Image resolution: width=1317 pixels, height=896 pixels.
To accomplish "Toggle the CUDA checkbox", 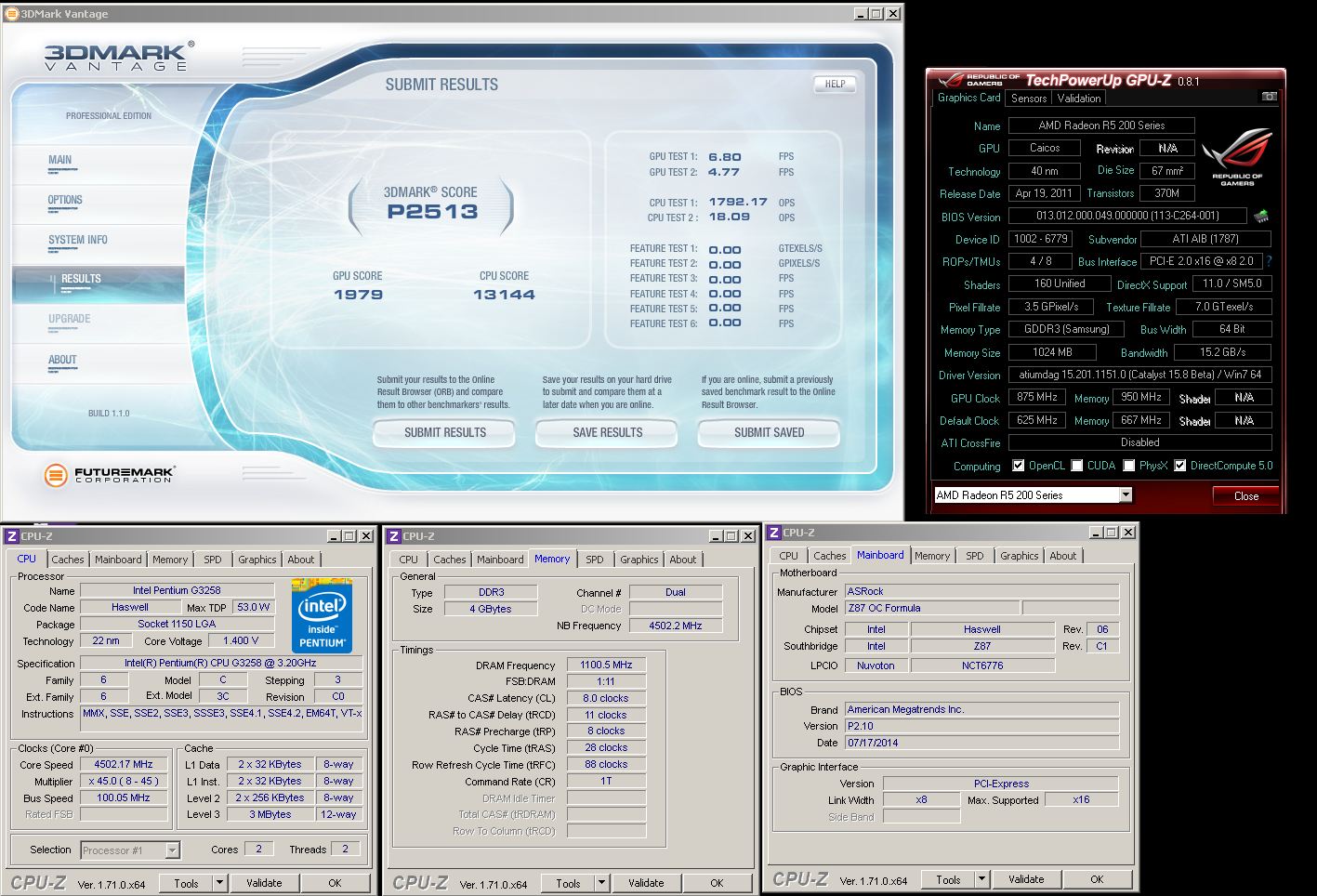I will [x=1076, y=466].
